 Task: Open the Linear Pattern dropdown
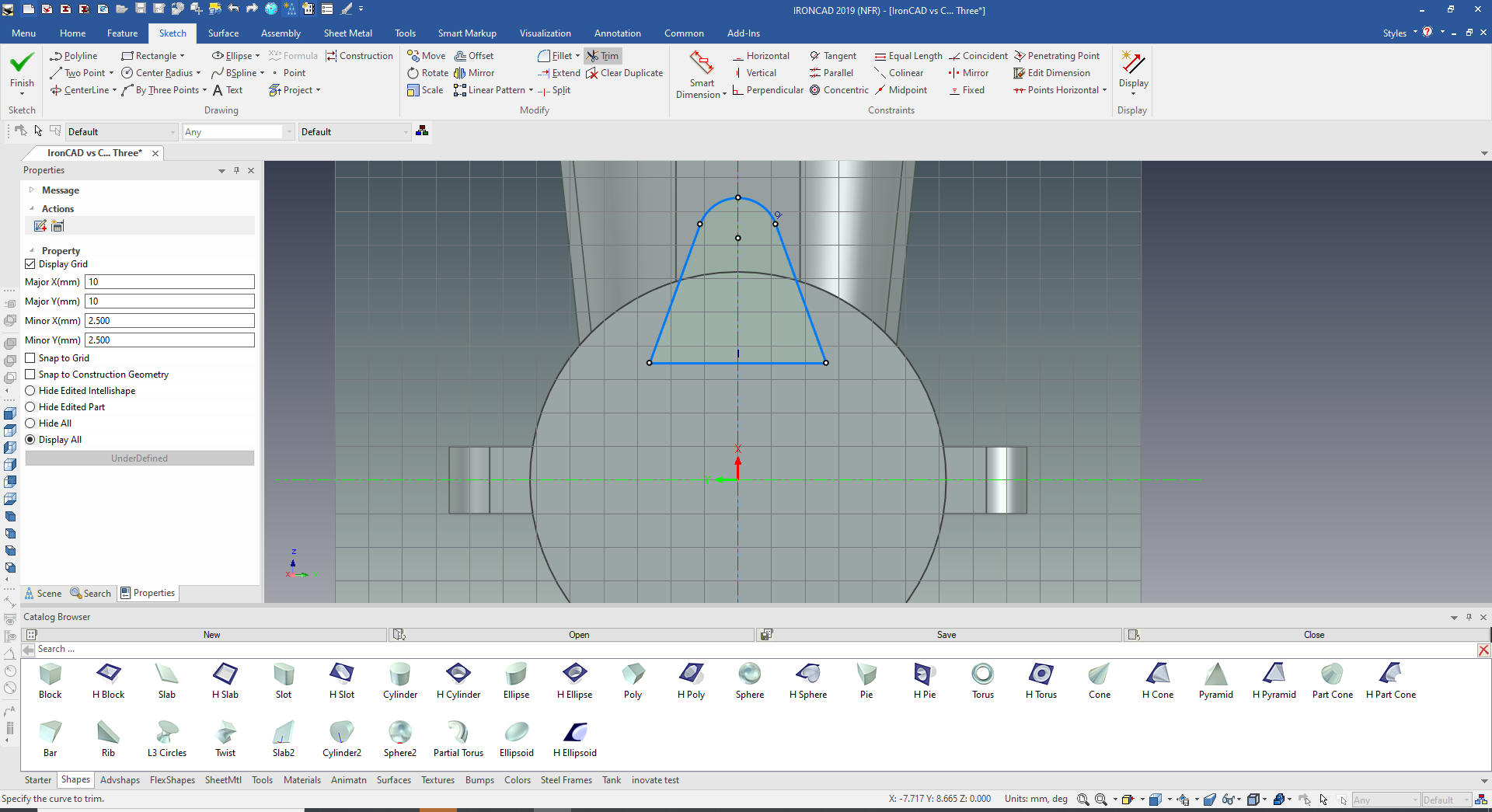tap(531, 90)
